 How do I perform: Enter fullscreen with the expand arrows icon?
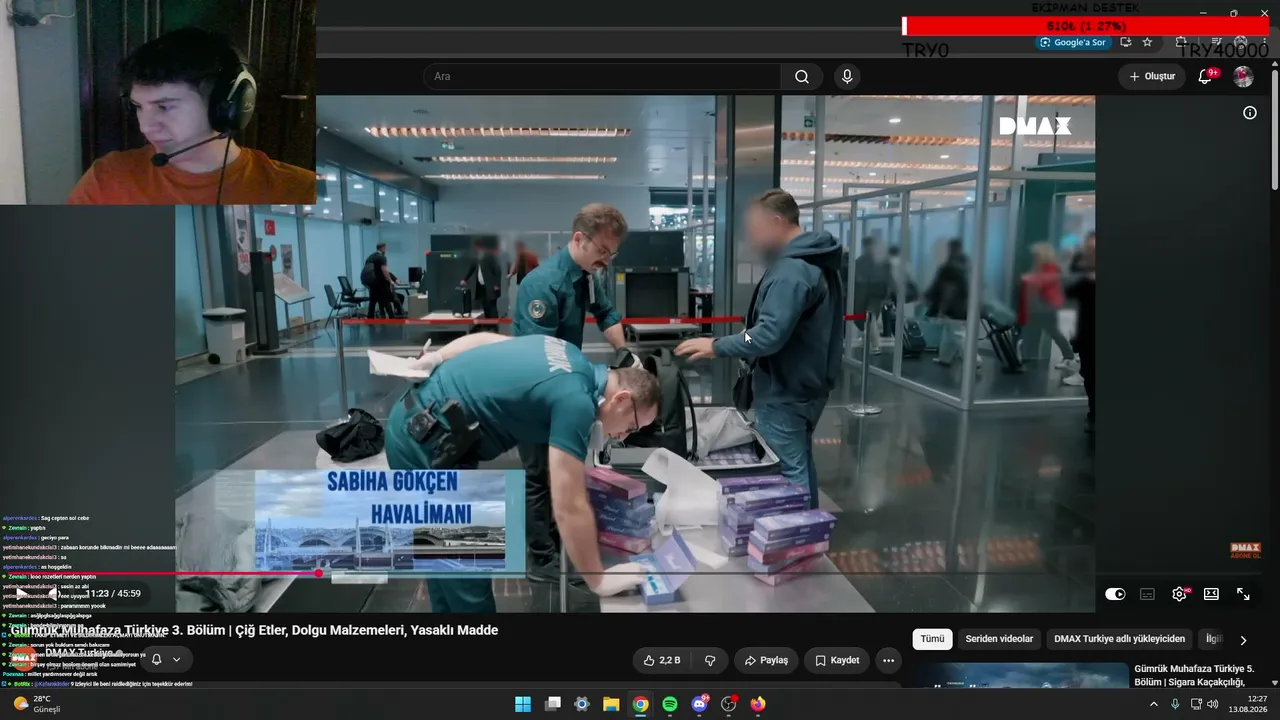click(1243, 594)
